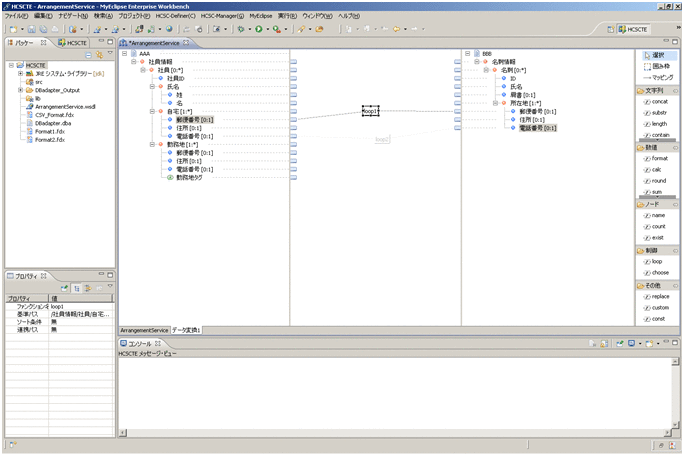Viewport: 685px width, 457px height.
Task: Collapse the 氏名 node in AAA tree
Action: (x=151, y=87)
